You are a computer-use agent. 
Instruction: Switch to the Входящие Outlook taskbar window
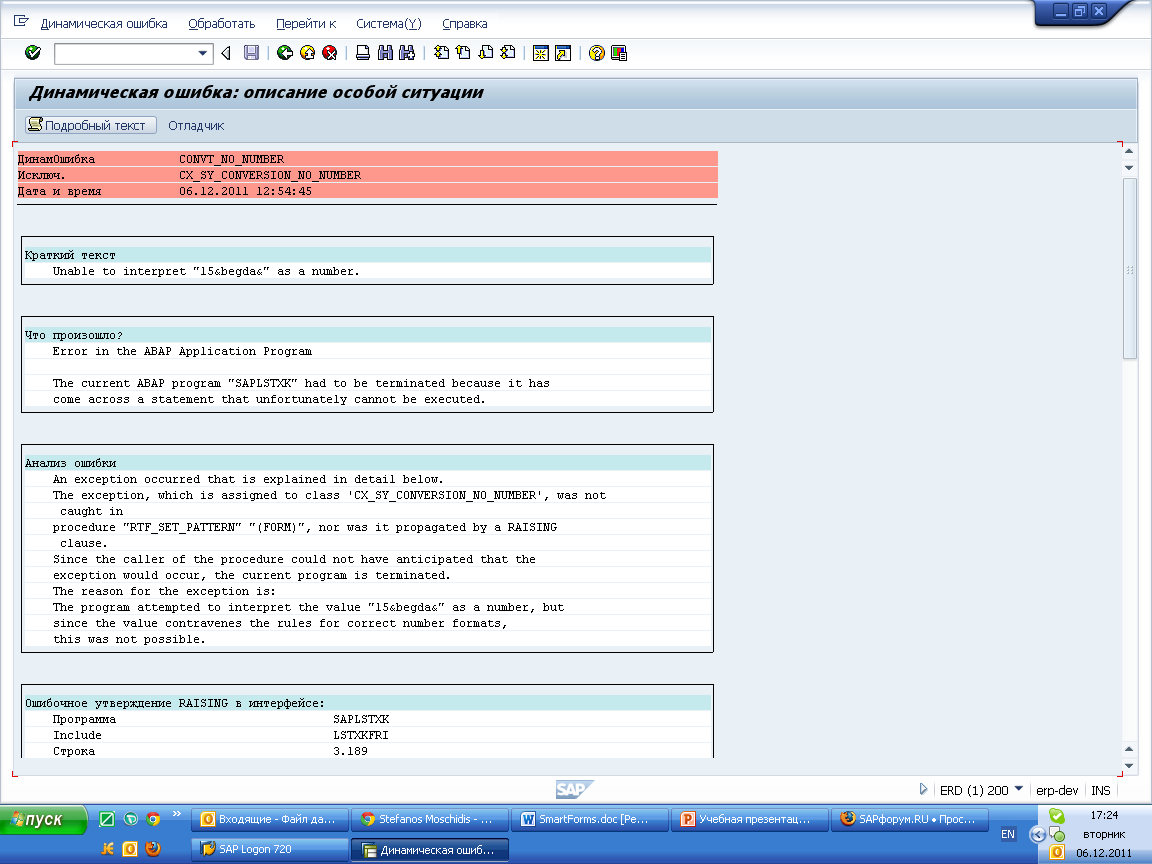click(269, 819)
